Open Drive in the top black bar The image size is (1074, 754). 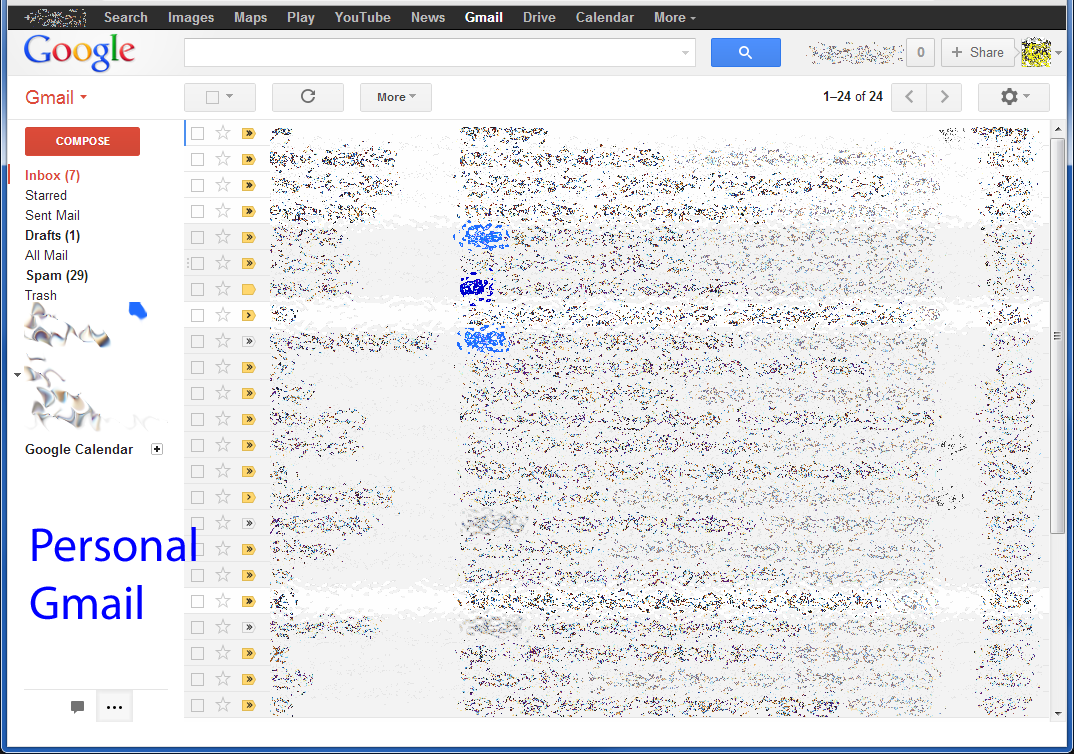pyautogui.click(x=539, y=18)
